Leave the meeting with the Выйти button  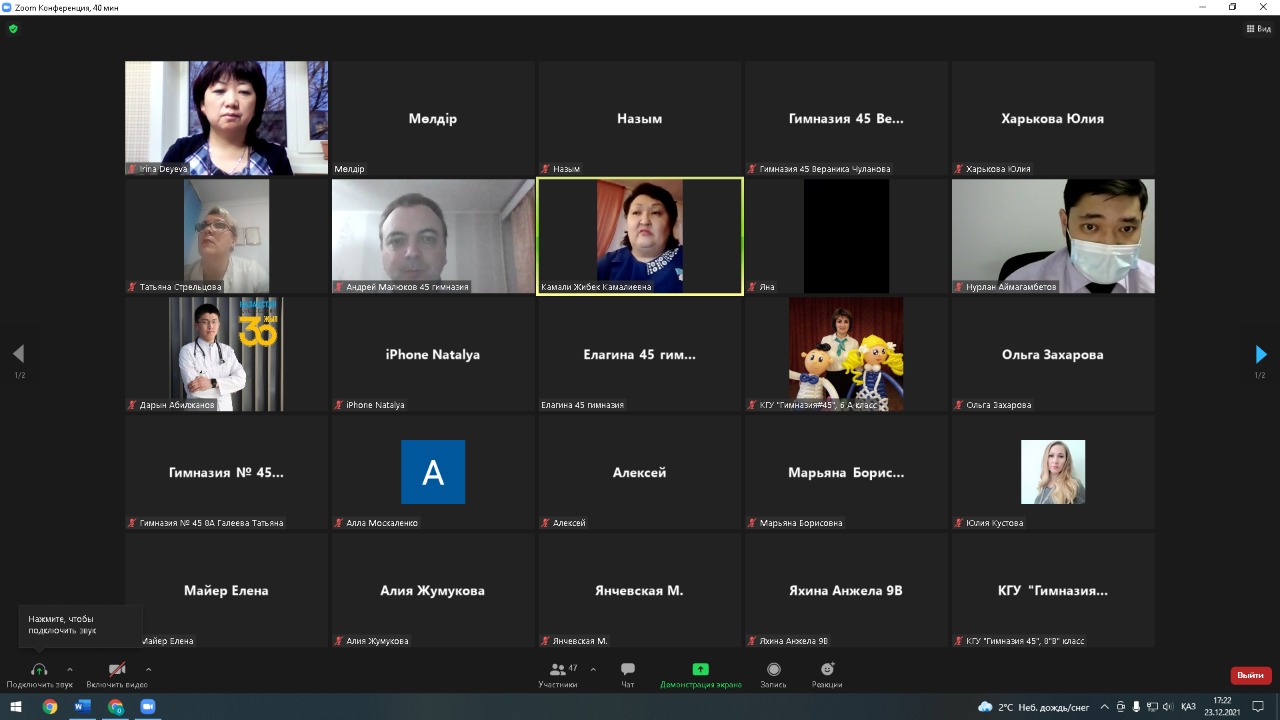[x=1251, y=675]
